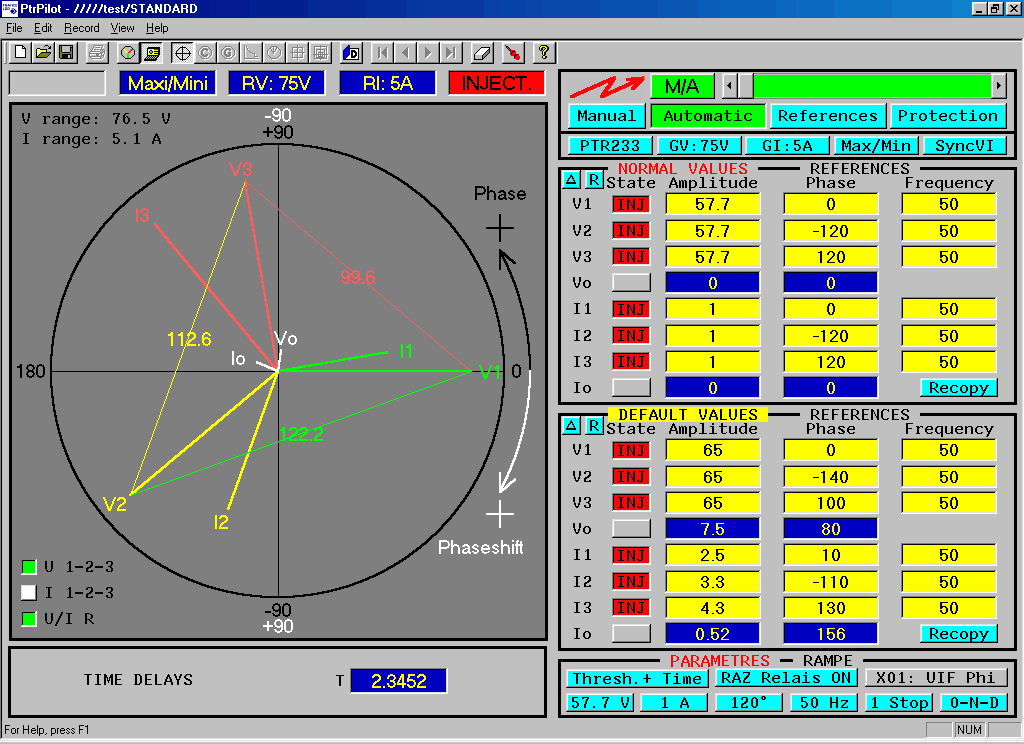1024x744 pixels.
Task: Switch to the Manual tab
Action: (607, 116)
